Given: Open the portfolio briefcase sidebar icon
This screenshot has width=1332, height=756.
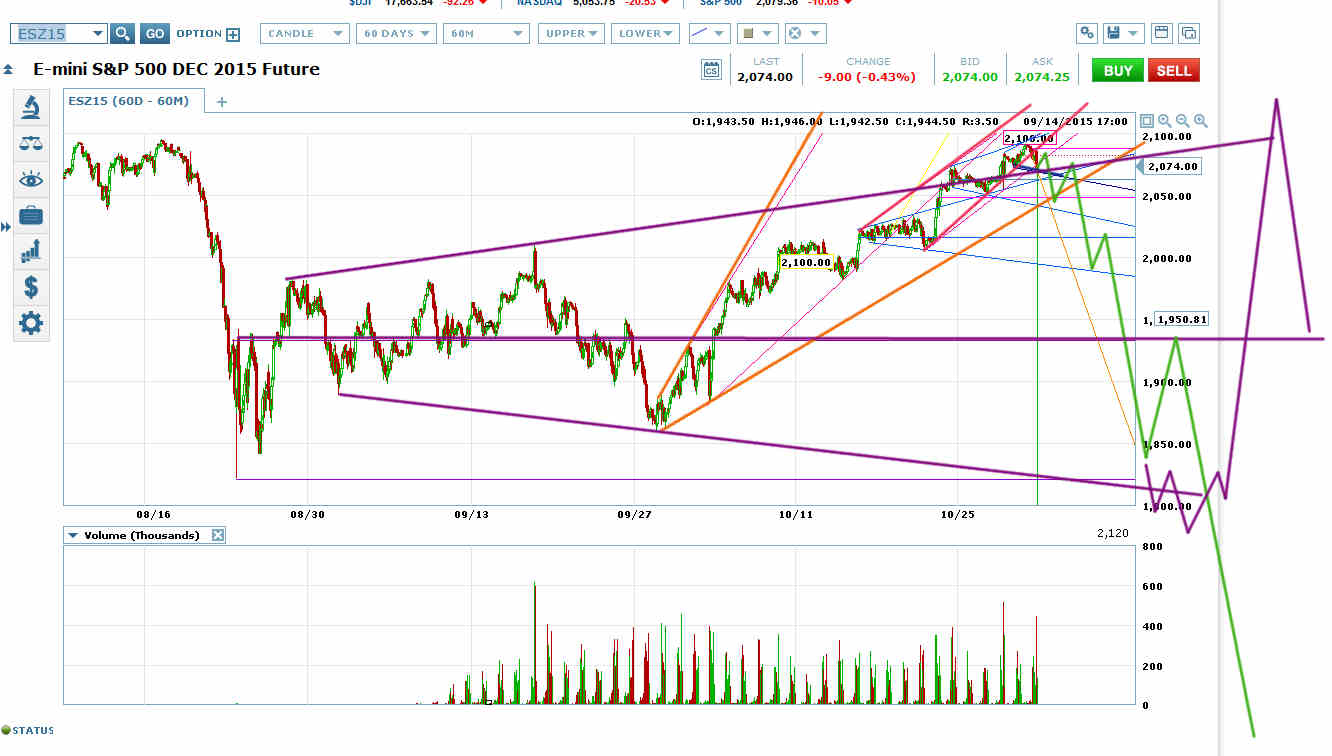Looking at the screenshot, I should (31, 215).
